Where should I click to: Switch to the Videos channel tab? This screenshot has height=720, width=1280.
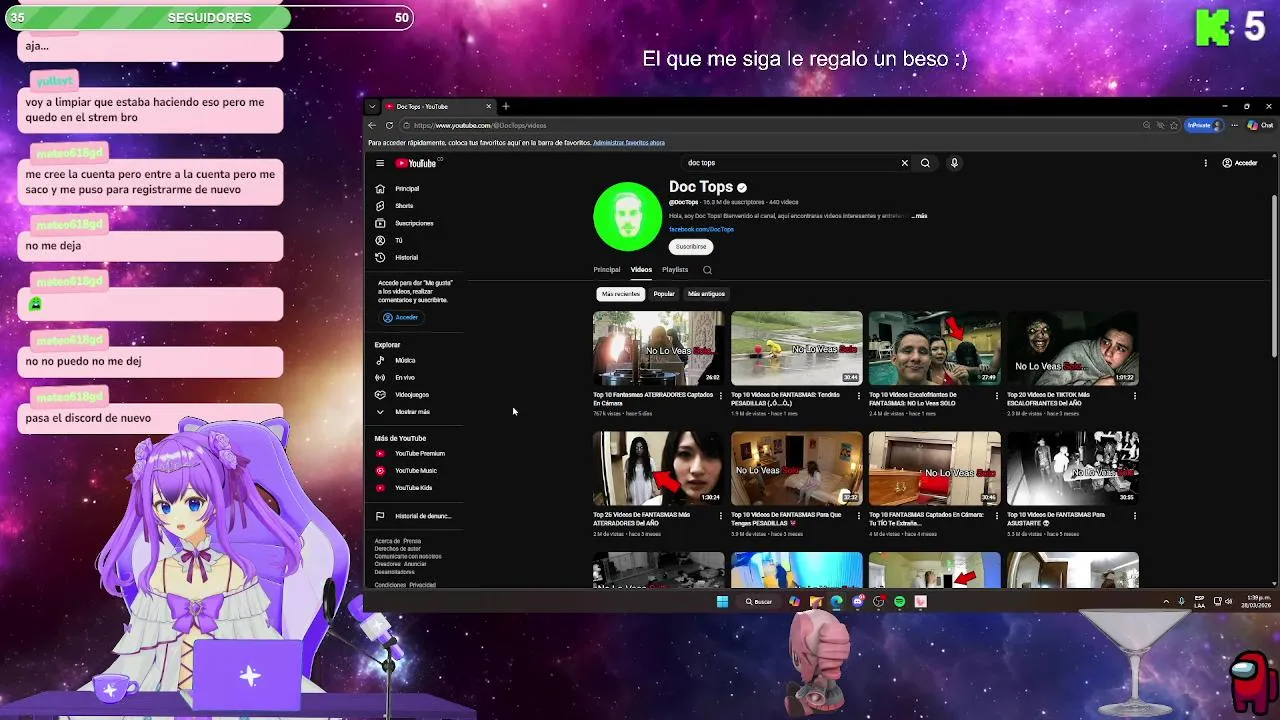[x=641, y=270]
